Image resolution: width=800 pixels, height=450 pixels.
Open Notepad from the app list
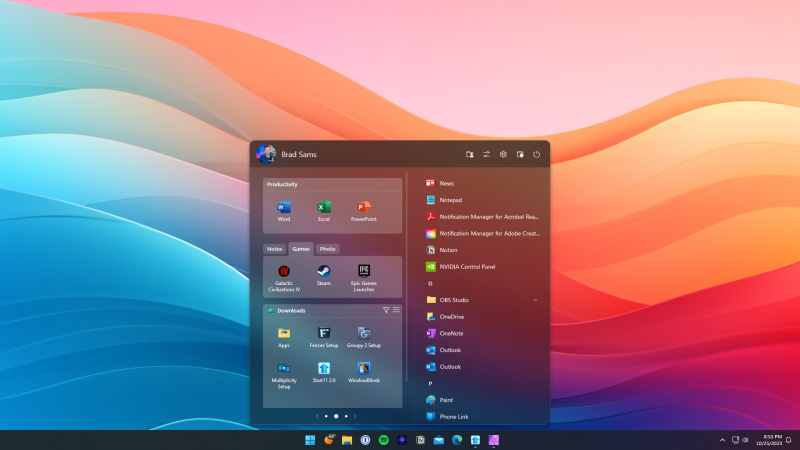pyautogui.click(x=450, y=200)
